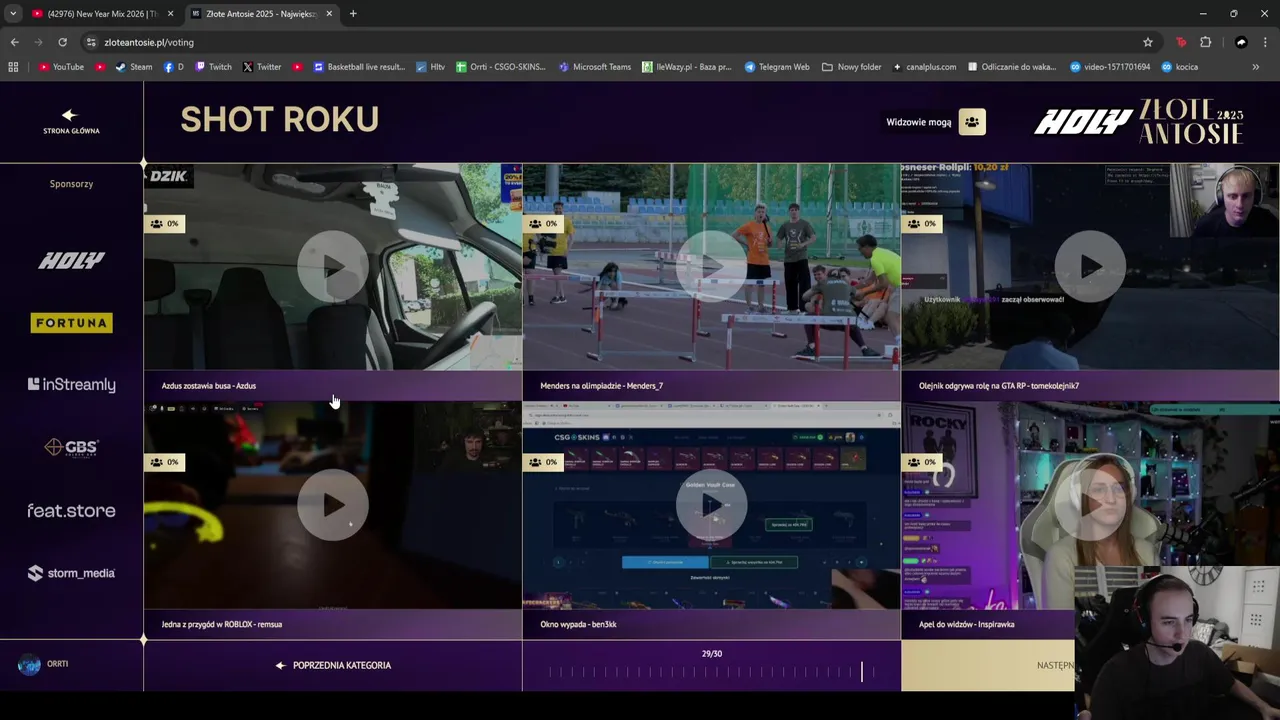1280x720 pixels.
Task: Go to Poprzednia Kategoria
Action: pyautogui.click(x=333, y=665)
